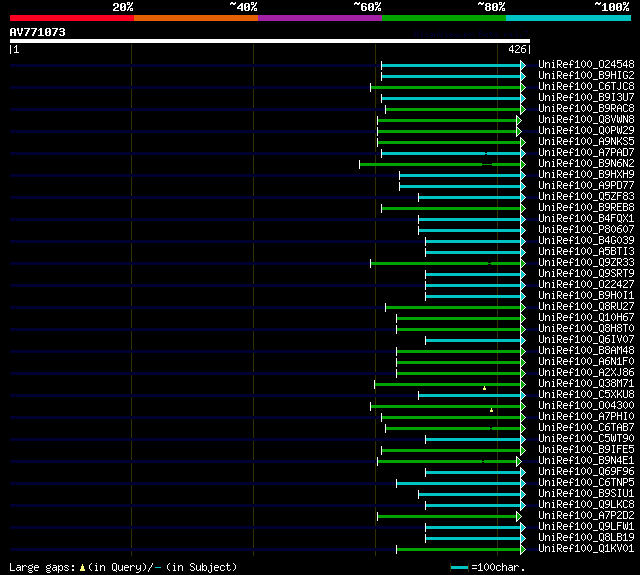
Task: Click the yellow query gap marker under UniRef100_Q38M71
Action: click(x=484, y=388)
